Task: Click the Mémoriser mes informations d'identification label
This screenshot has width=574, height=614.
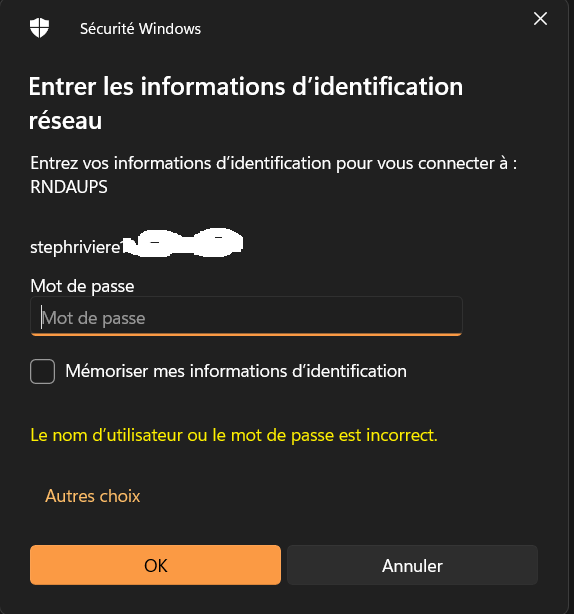Action: (236, 371)
